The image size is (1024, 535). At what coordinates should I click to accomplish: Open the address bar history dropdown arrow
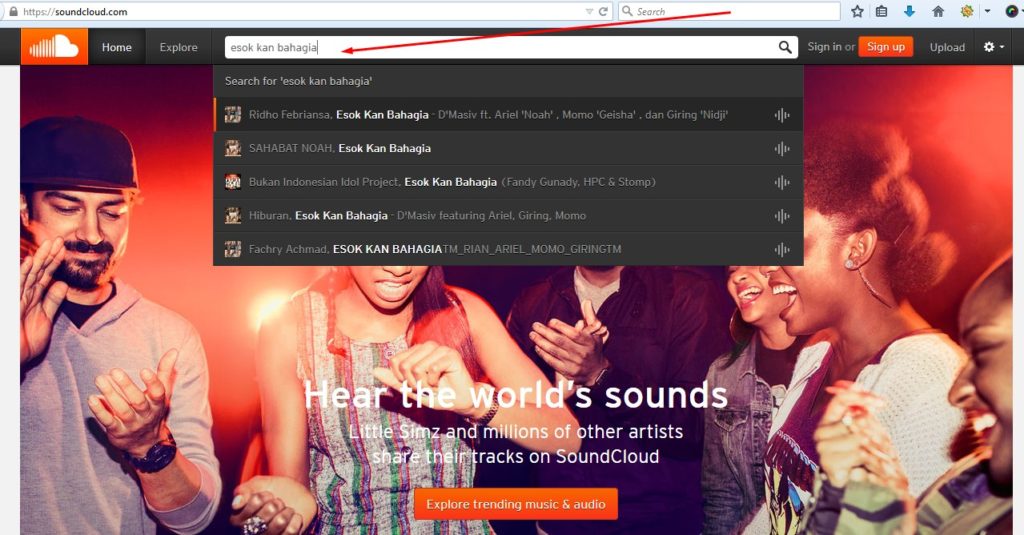(x=588, y=12)
